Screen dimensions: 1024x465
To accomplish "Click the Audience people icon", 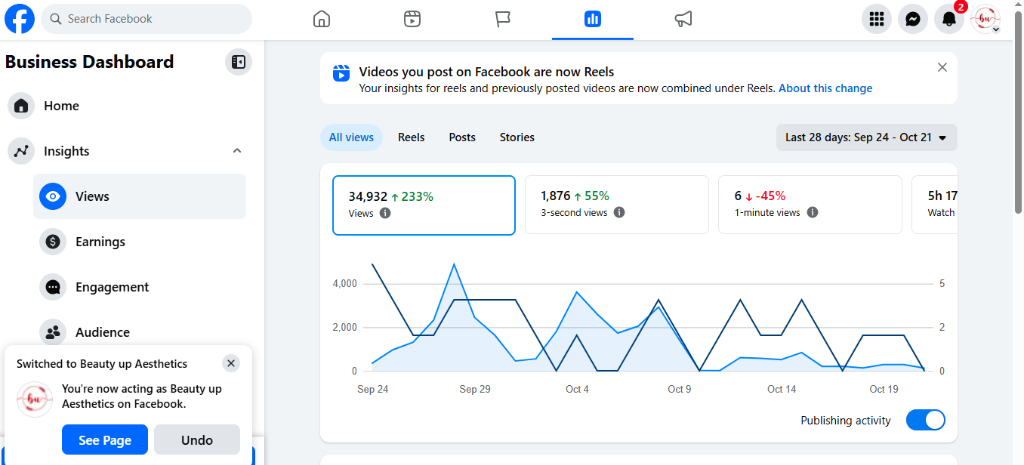I will 53,332.
